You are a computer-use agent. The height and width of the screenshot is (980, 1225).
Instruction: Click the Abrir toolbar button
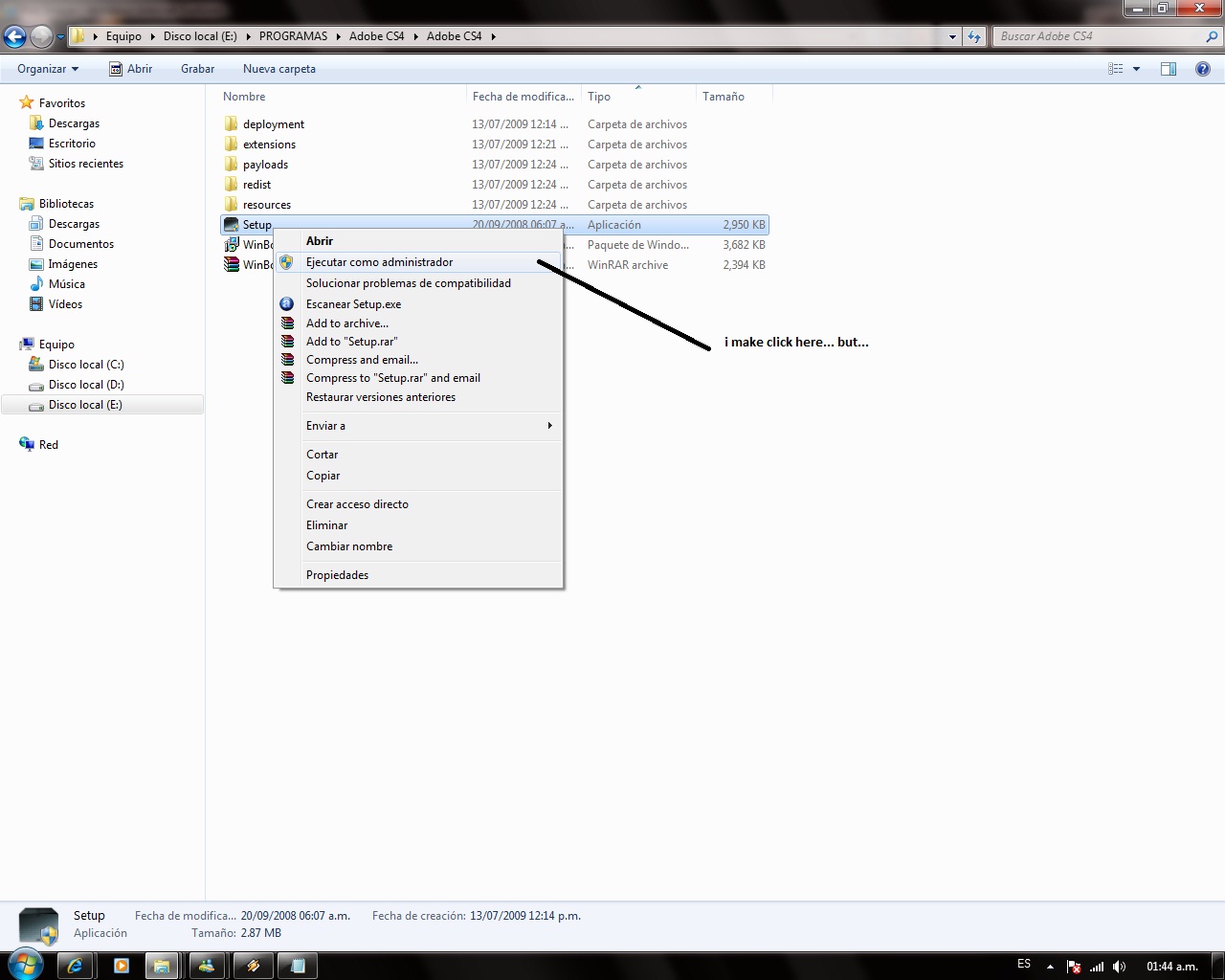(x=130, y=69)
